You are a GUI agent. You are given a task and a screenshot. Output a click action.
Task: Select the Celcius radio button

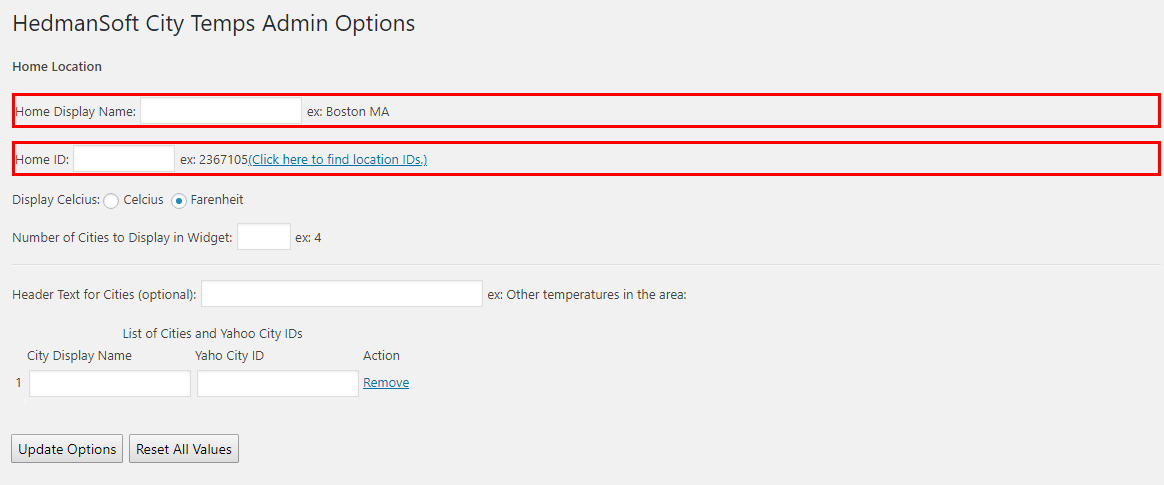point(111,201)
